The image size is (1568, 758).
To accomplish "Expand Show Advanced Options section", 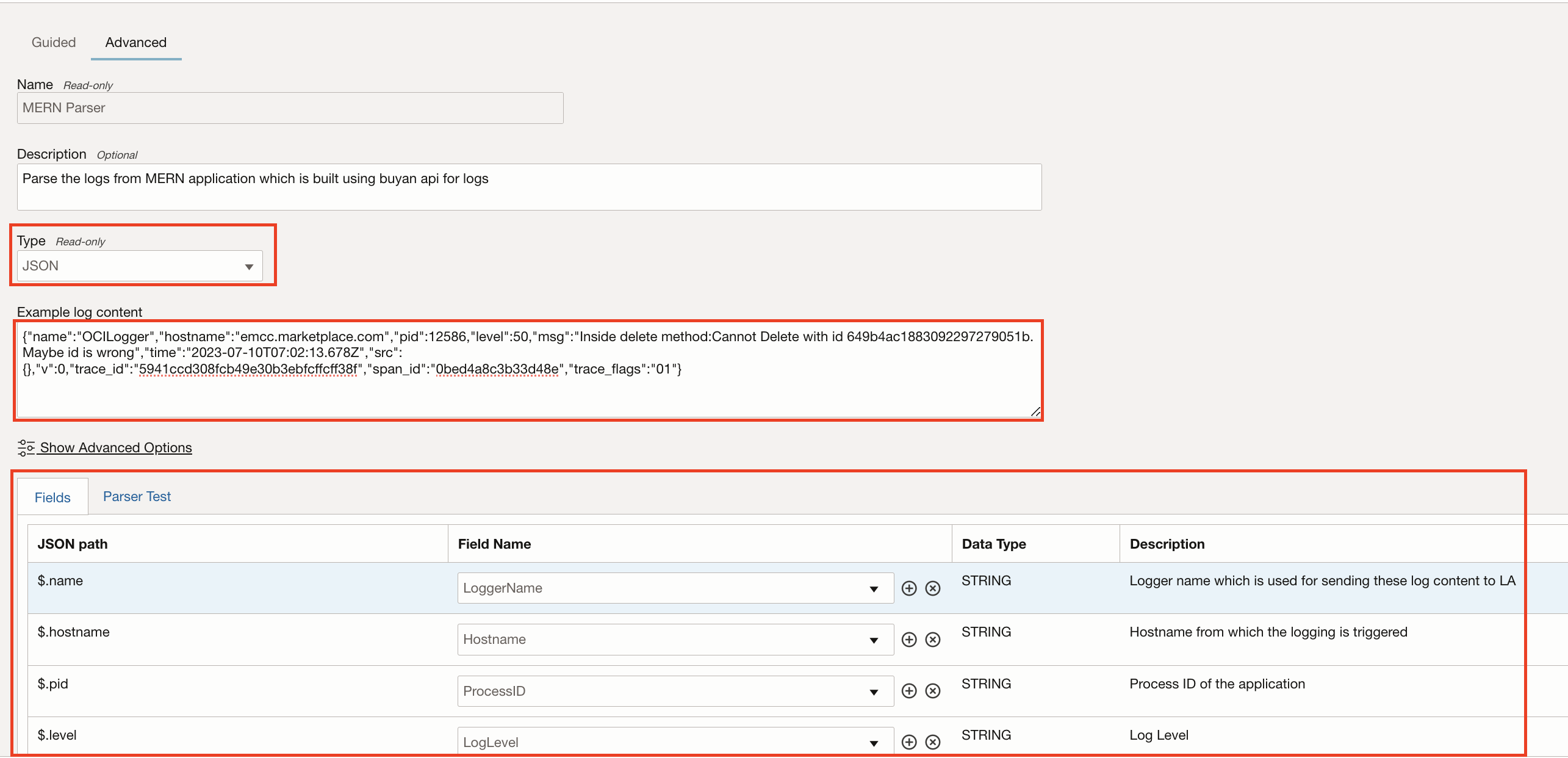I will pos(114,447).
